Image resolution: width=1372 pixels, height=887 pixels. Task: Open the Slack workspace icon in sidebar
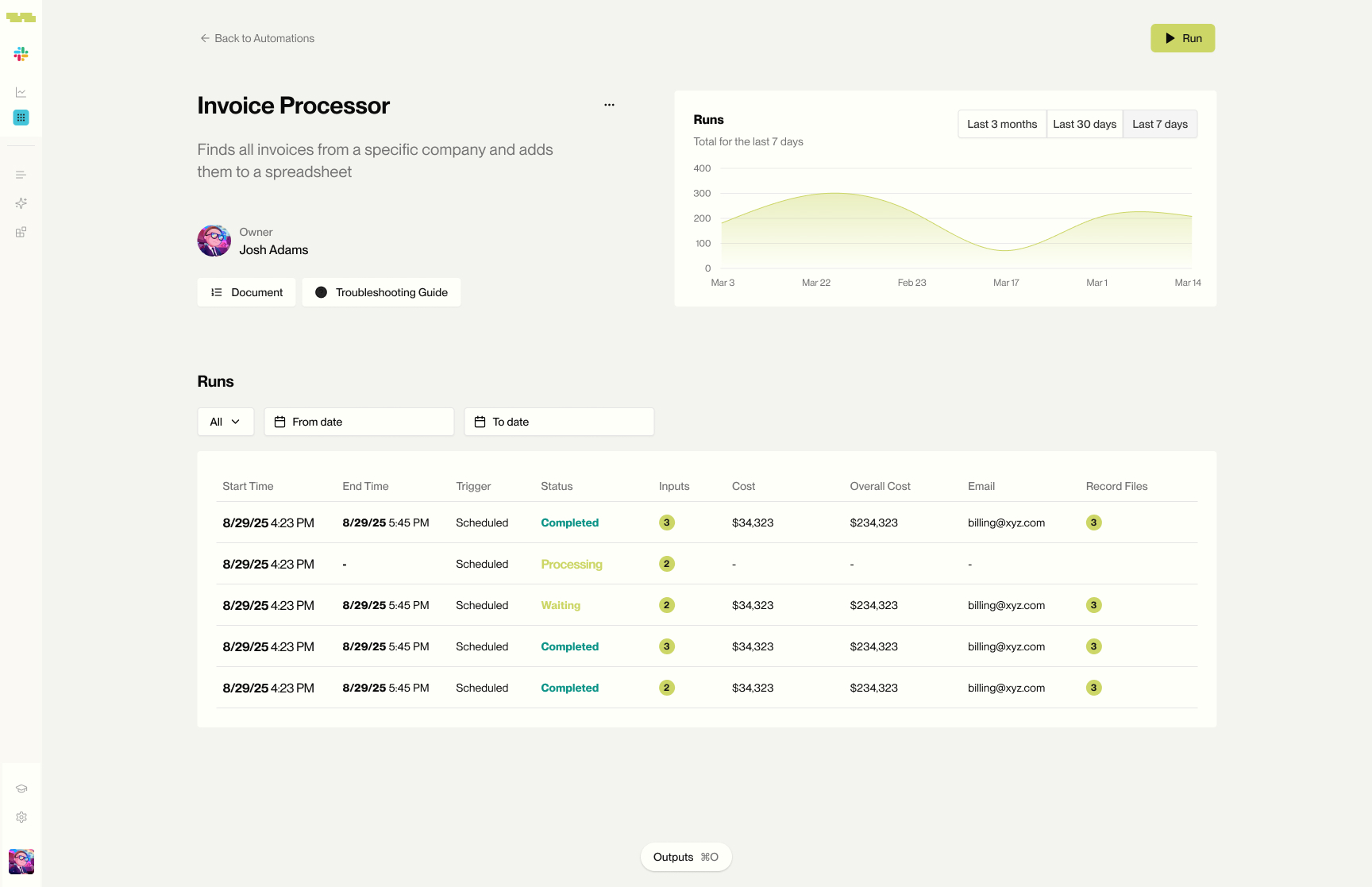point(21,54)
